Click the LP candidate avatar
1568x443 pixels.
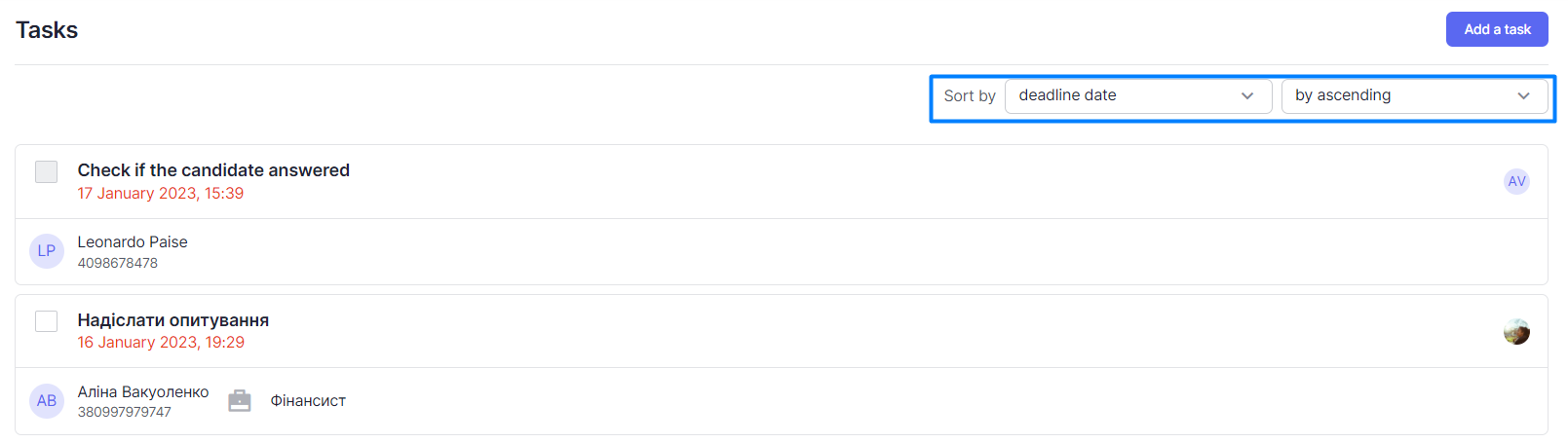pos(47,251)
